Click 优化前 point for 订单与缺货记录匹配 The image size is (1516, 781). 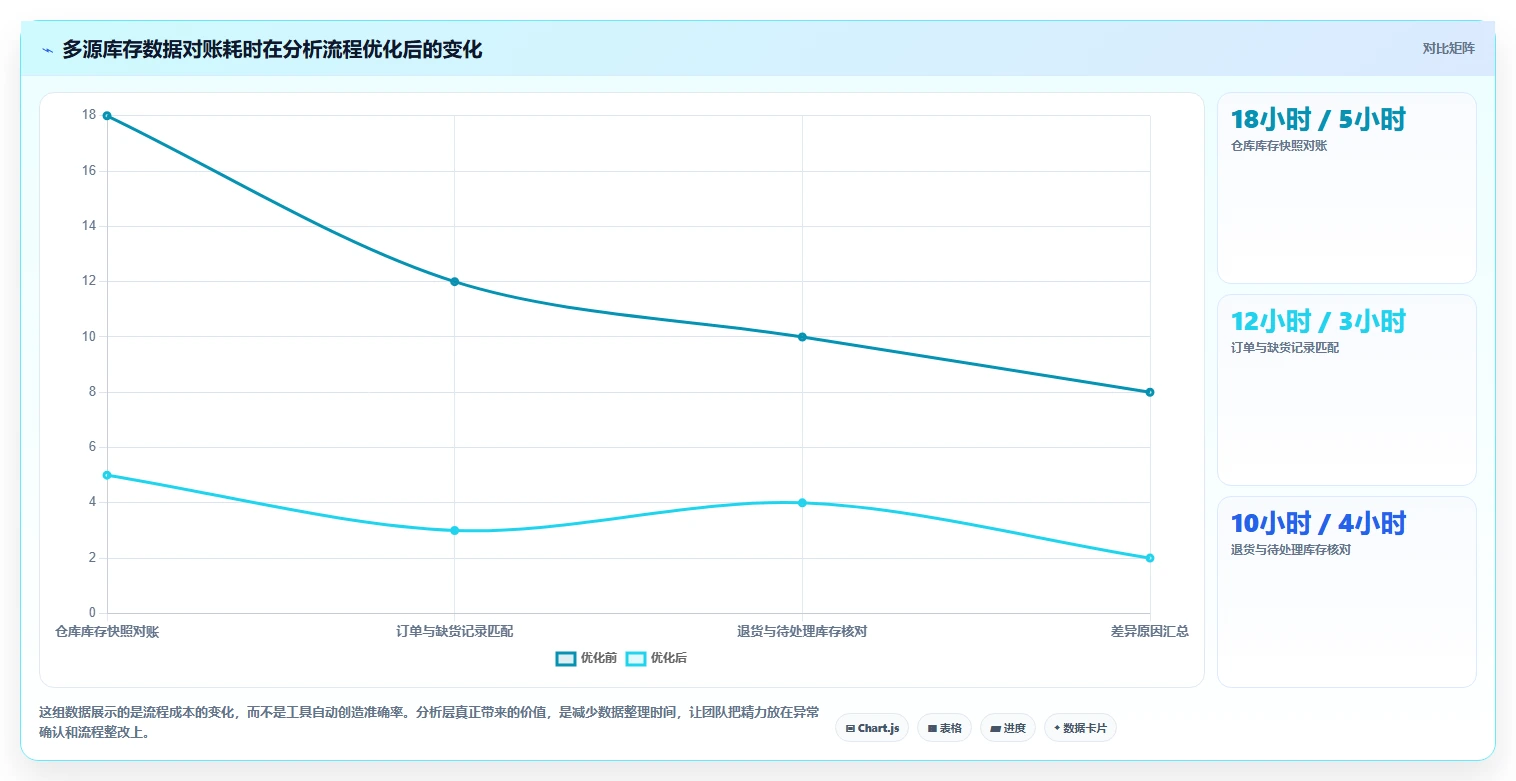pyautogui.click(x=454, y=282)
